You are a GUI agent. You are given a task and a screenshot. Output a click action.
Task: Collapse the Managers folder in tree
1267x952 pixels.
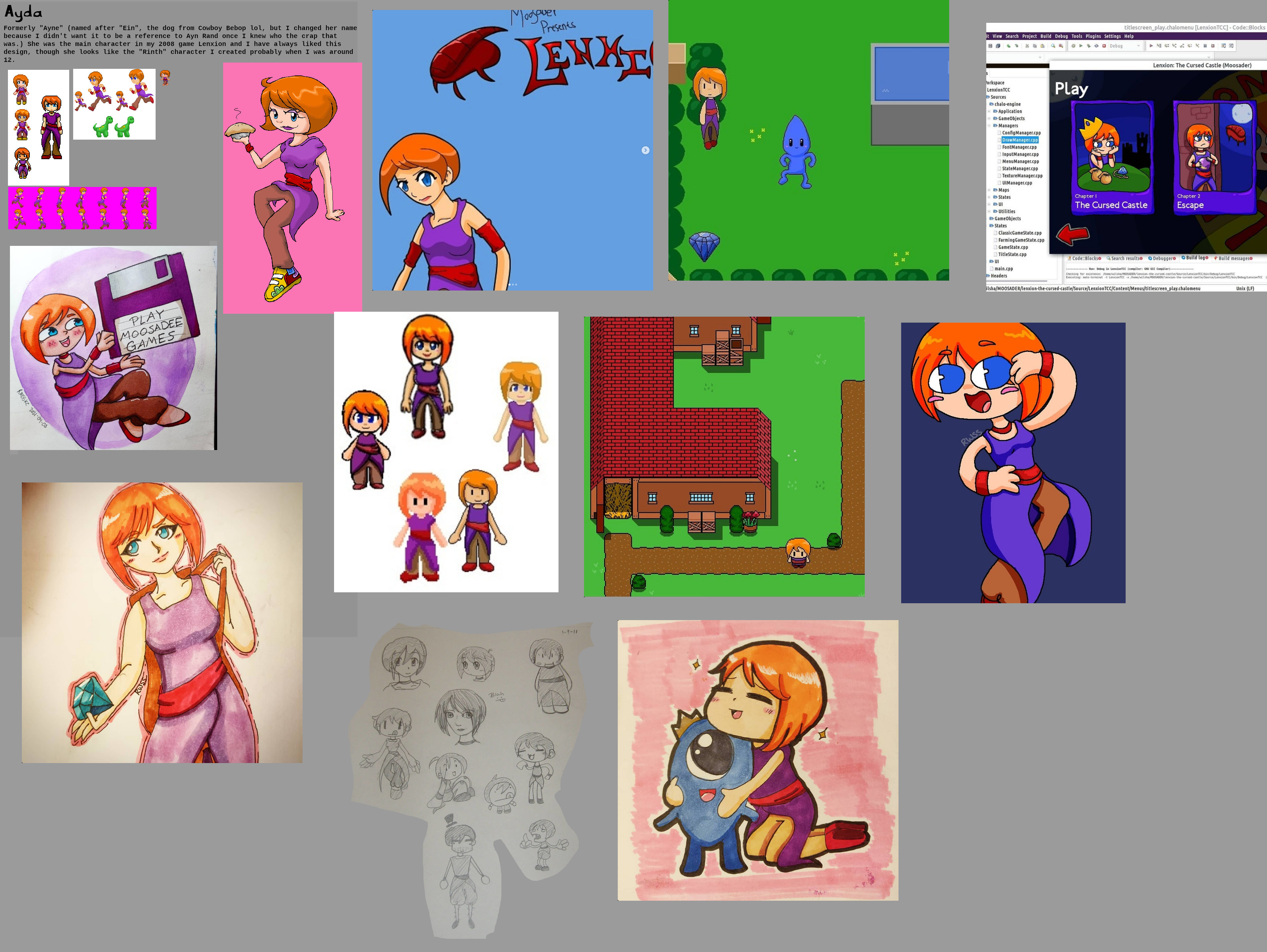pos(989,126)
